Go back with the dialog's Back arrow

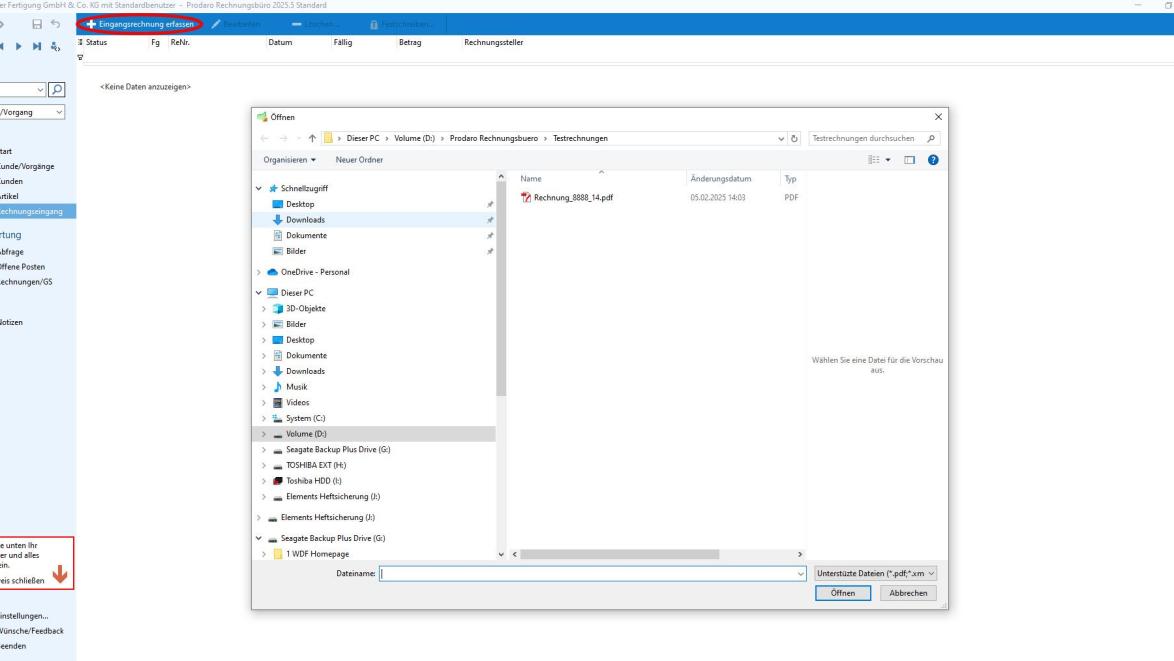click(x=264, y=138)
